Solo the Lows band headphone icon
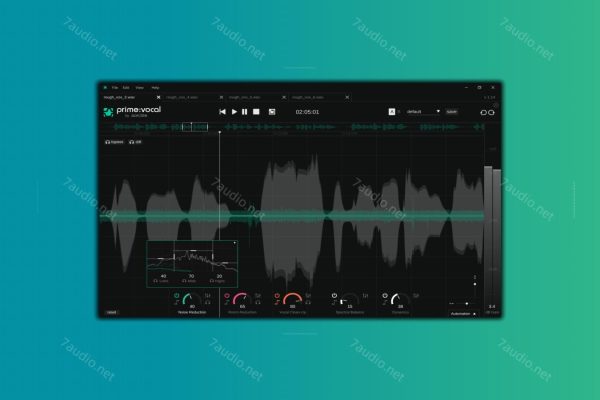This screenshot has height=400, width=600. (x=156, y=281)
